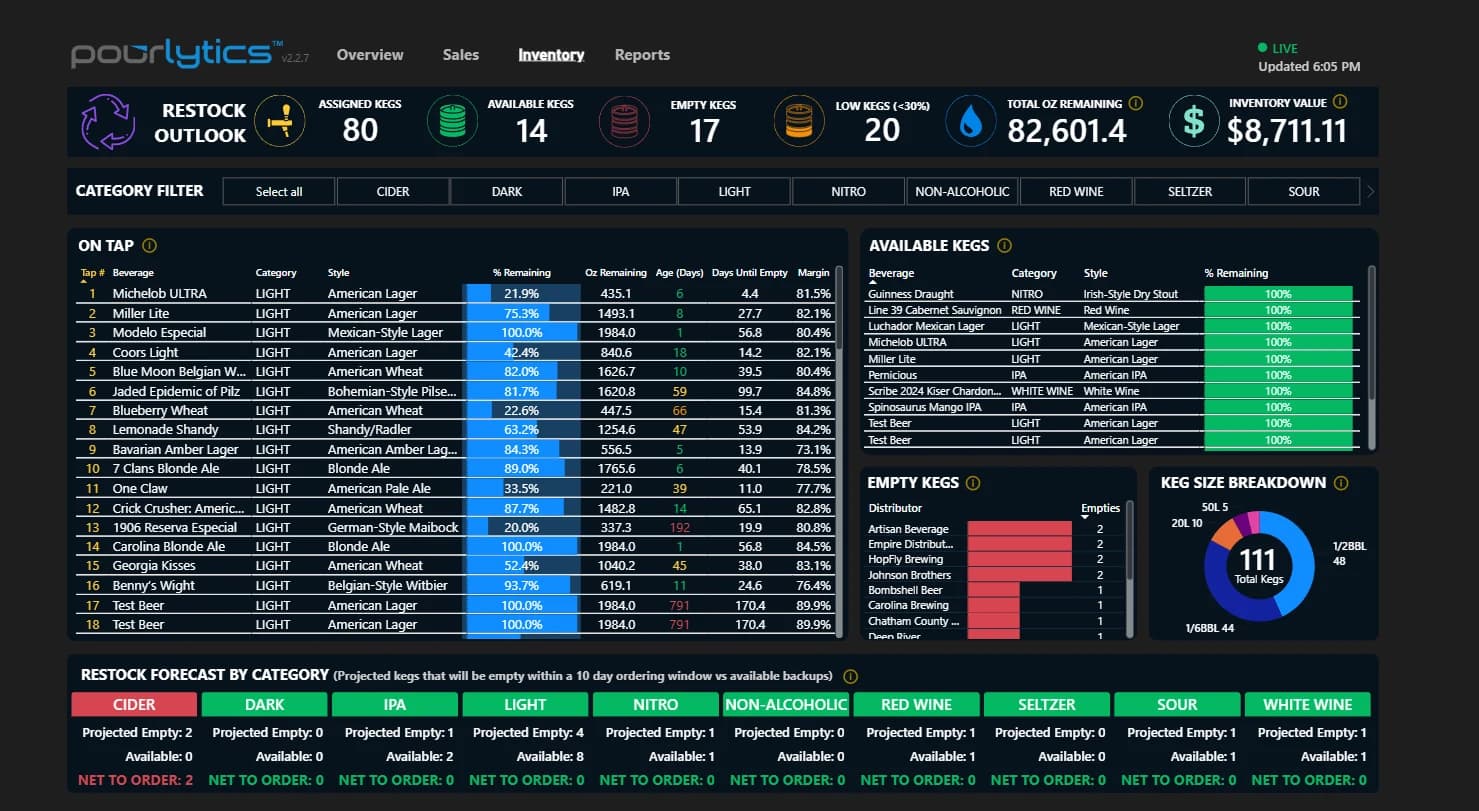Filter by NITRO category
1479x811 pixels.
[848, 191]
